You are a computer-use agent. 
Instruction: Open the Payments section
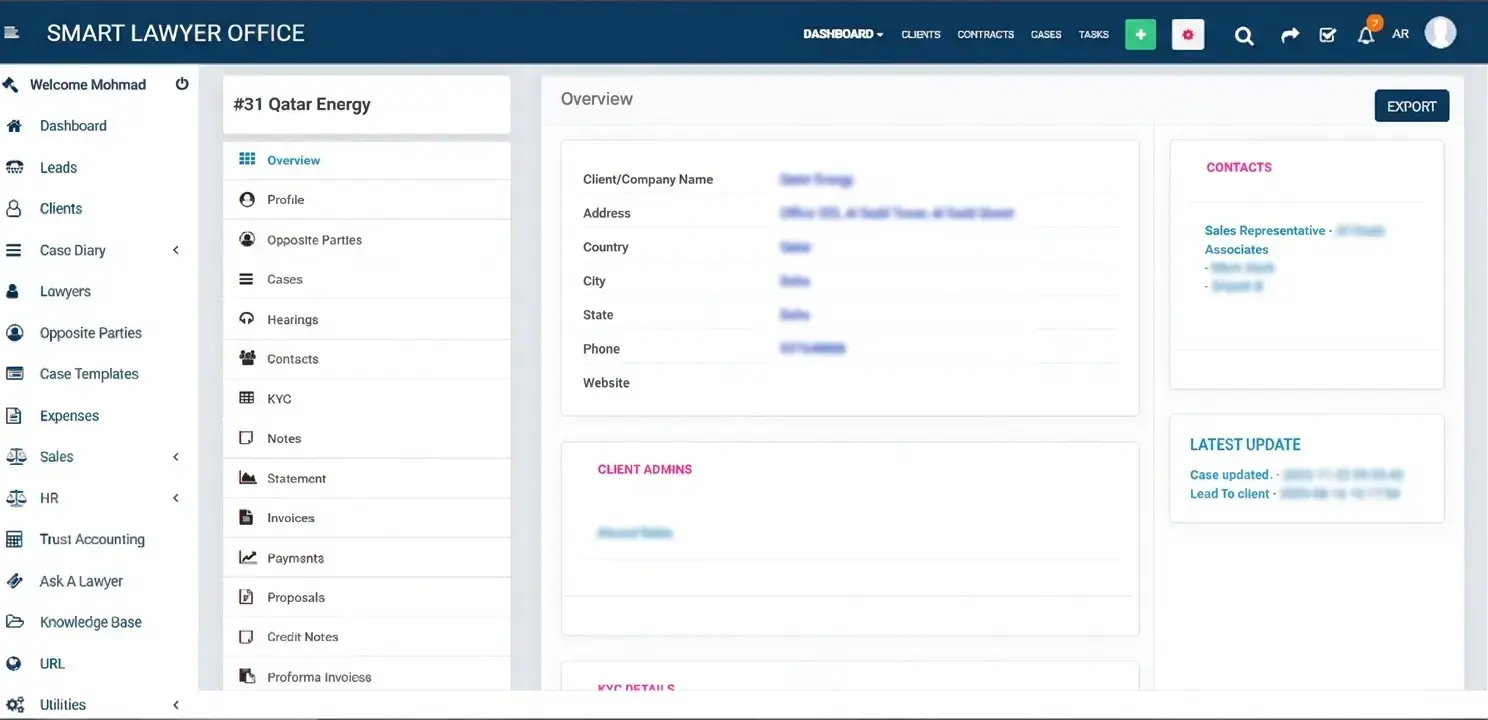(296, 557)
